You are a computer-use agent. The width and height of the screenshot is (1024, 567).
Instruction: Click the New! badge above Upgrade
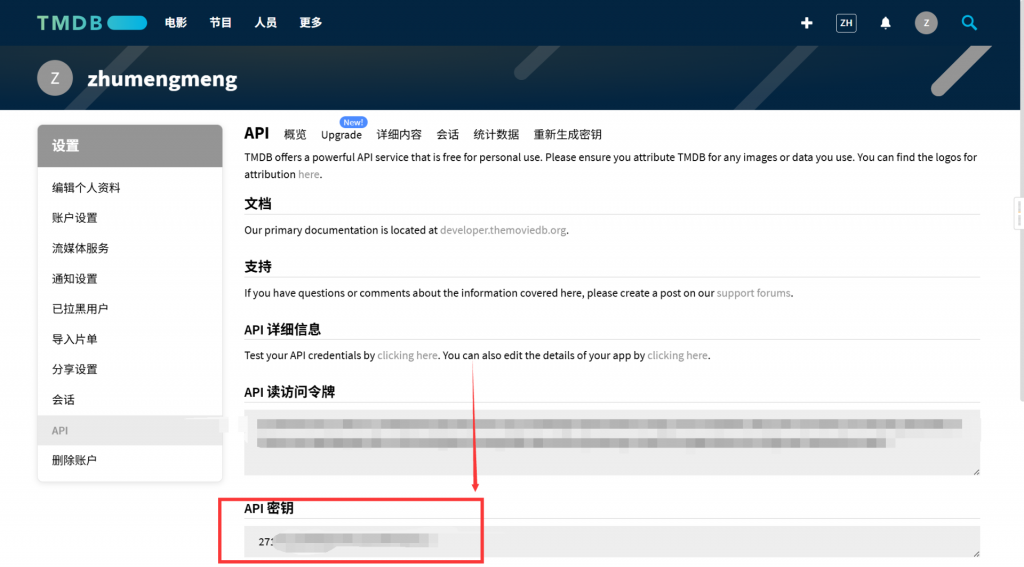coord(353,122)
